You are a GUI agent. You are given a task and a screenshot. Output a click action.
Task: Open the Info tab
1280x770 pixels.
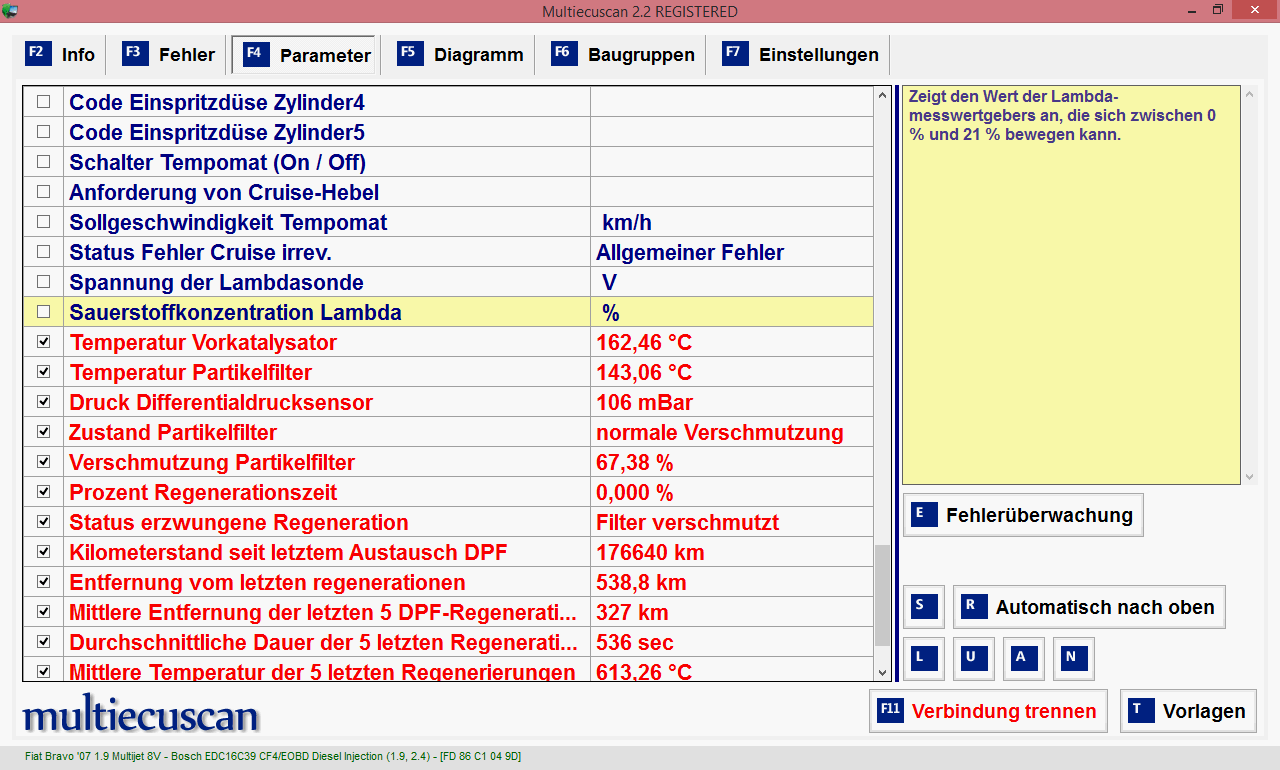point(62,55)
